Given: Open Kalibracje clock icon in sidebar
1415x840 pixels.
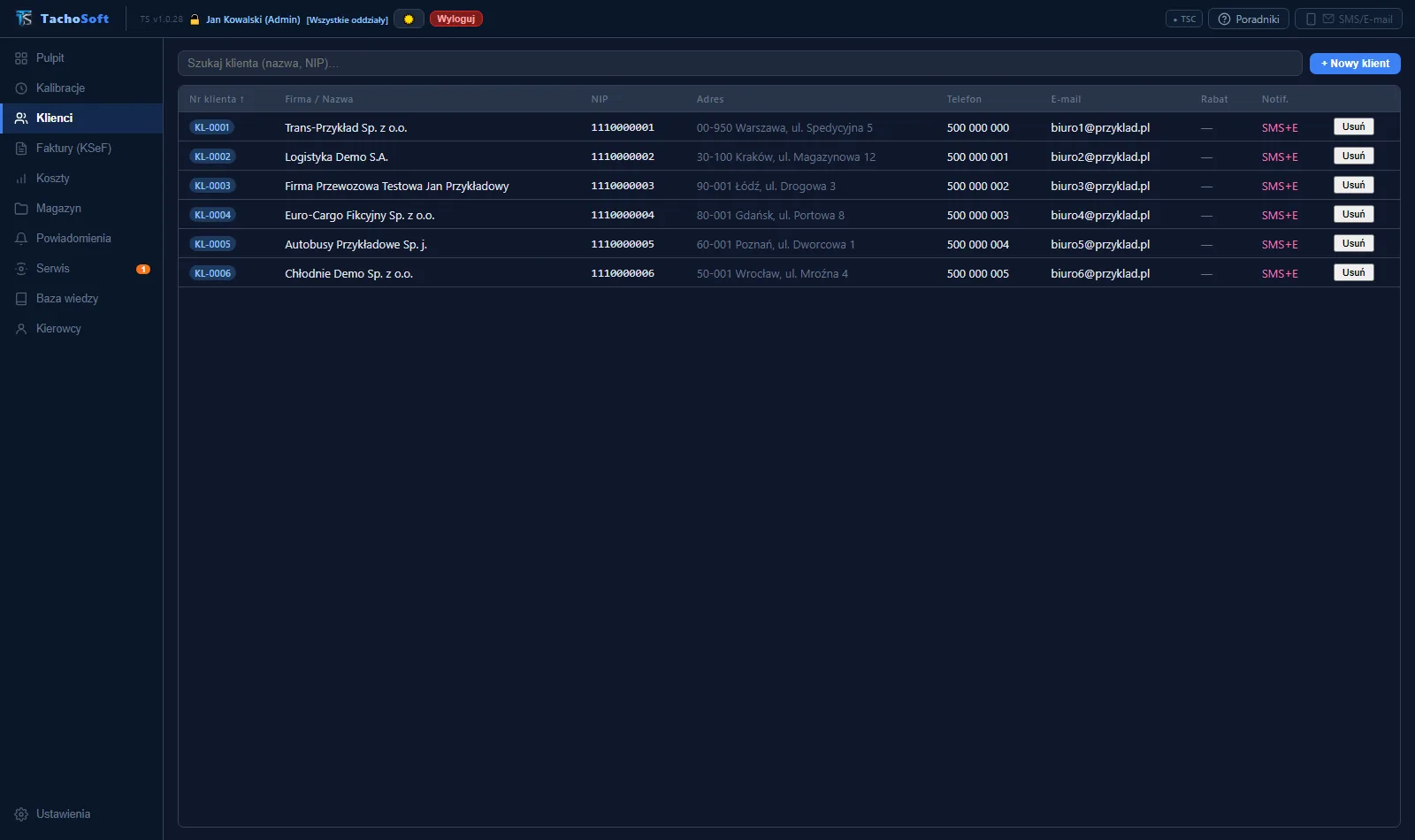Looking at the screenshot, I should click(x=21, y=88).
